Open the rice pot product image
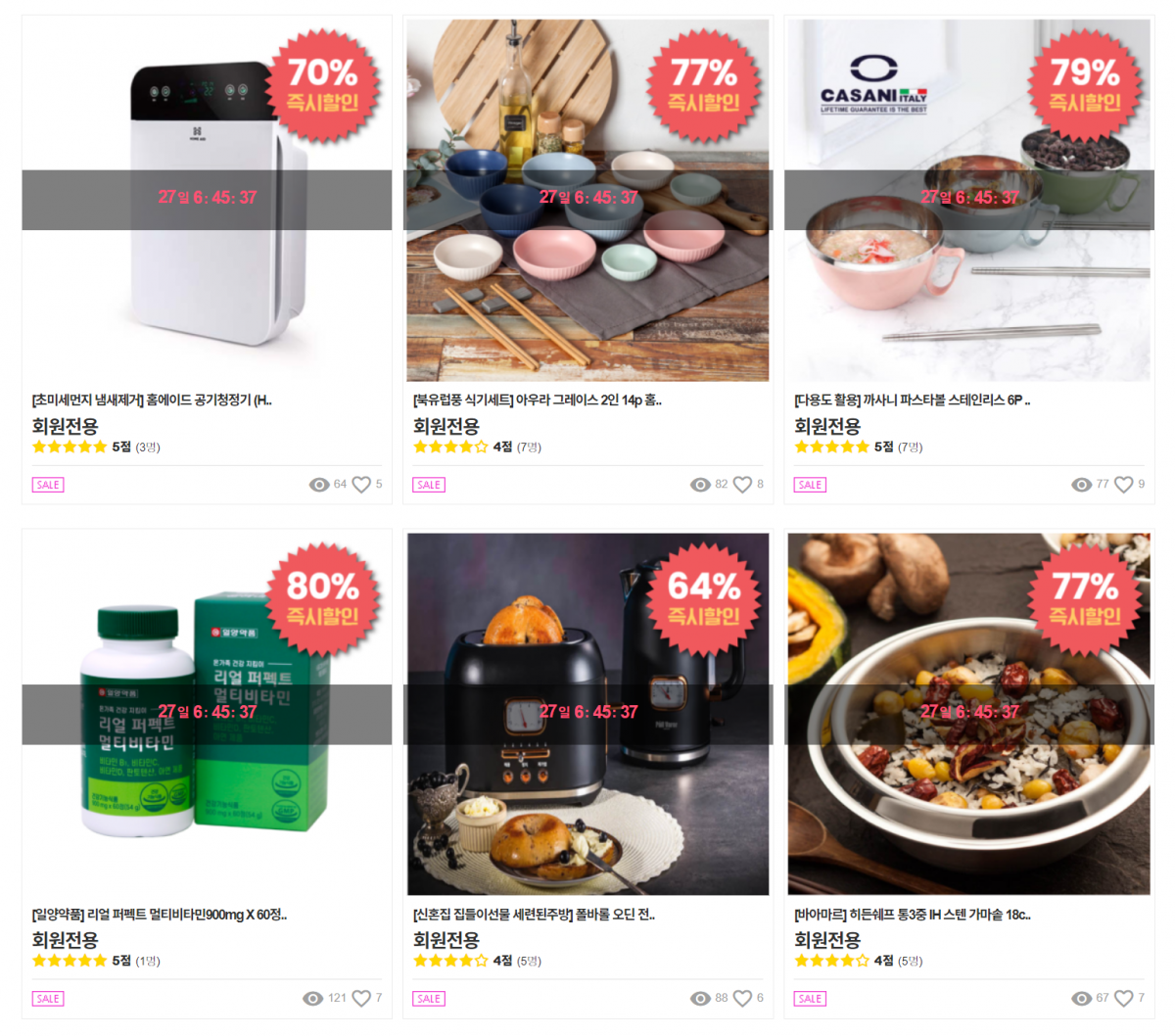 (969, 714)
